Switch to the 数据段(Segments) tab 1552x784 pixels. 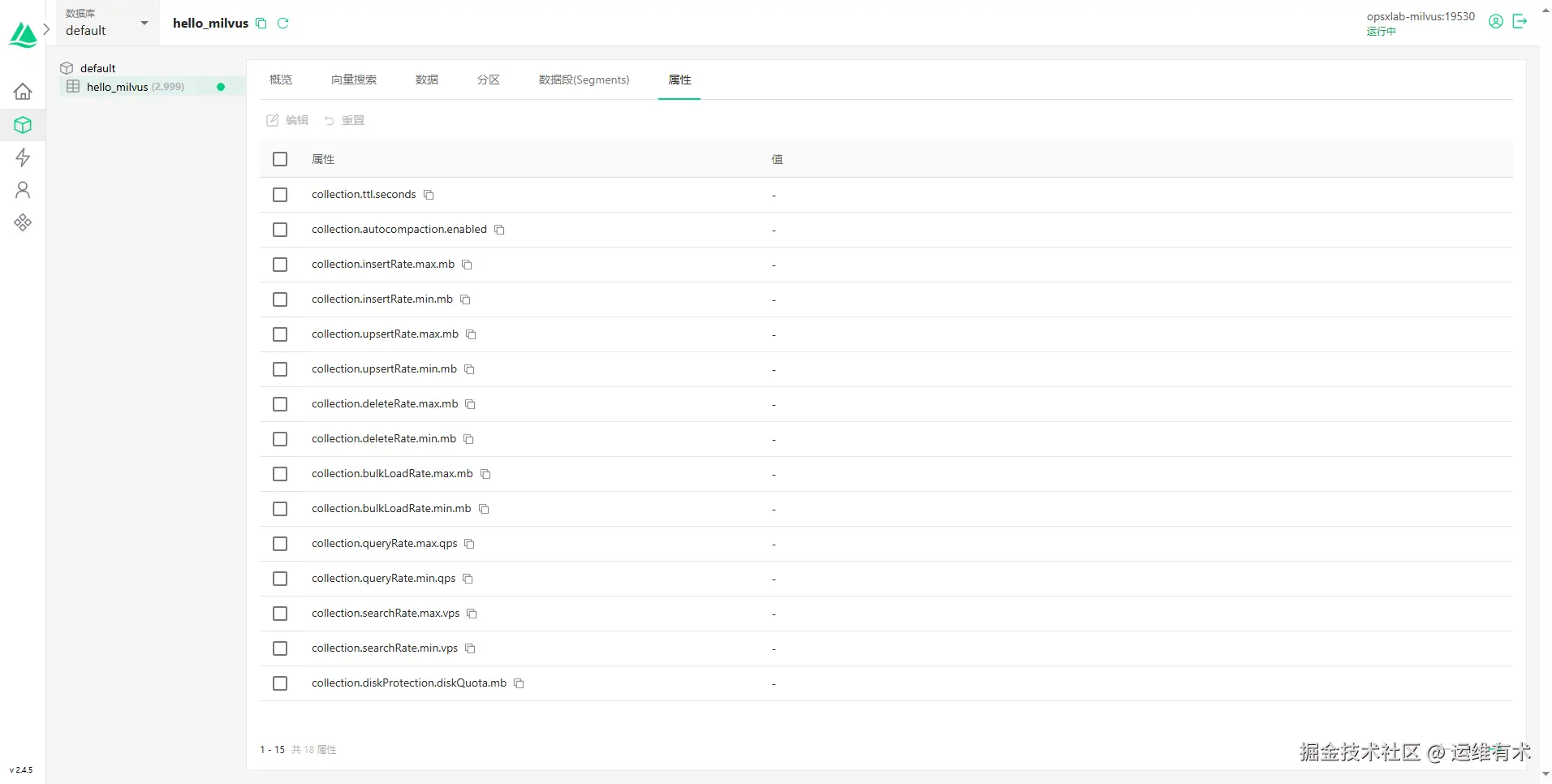(584, 80)
